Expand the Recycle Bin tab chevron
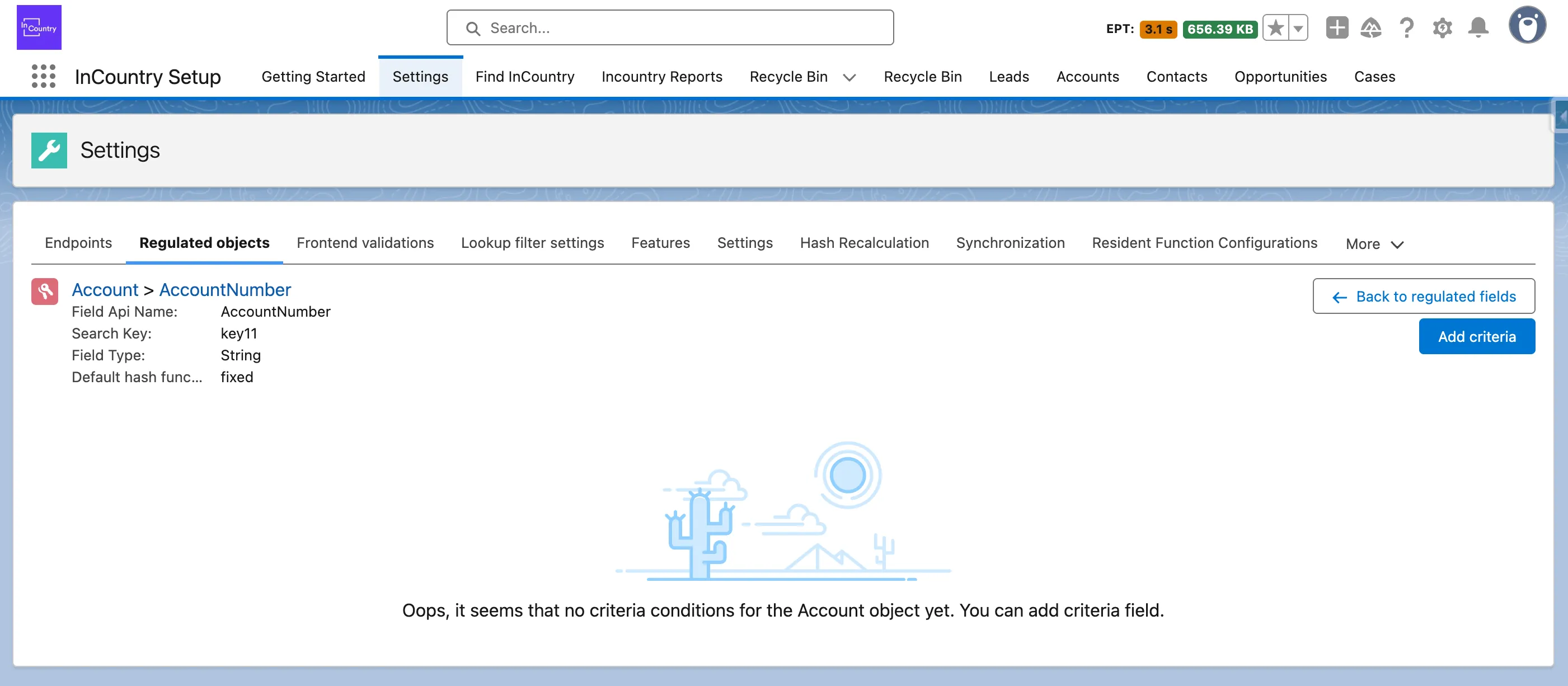 [849, 77]
